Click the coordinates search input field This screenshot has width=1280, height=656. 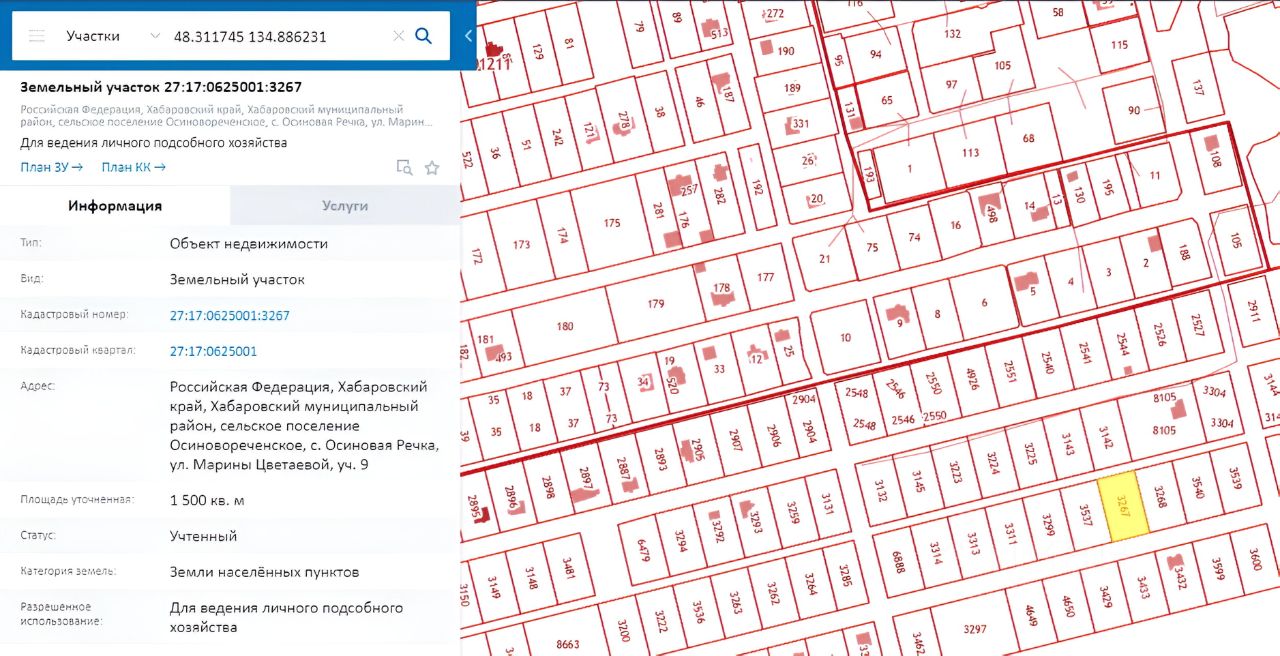[278, 36]
